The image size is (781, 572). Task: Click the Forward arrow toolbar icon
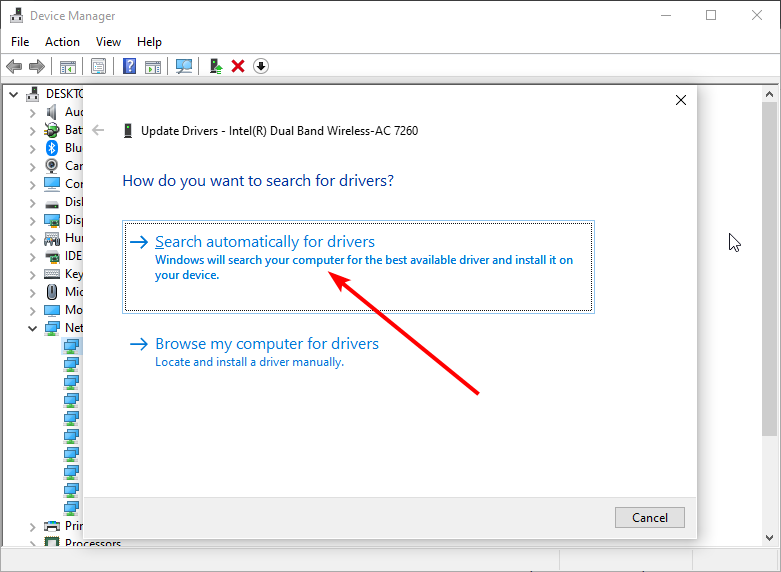(x=37, y=66)
